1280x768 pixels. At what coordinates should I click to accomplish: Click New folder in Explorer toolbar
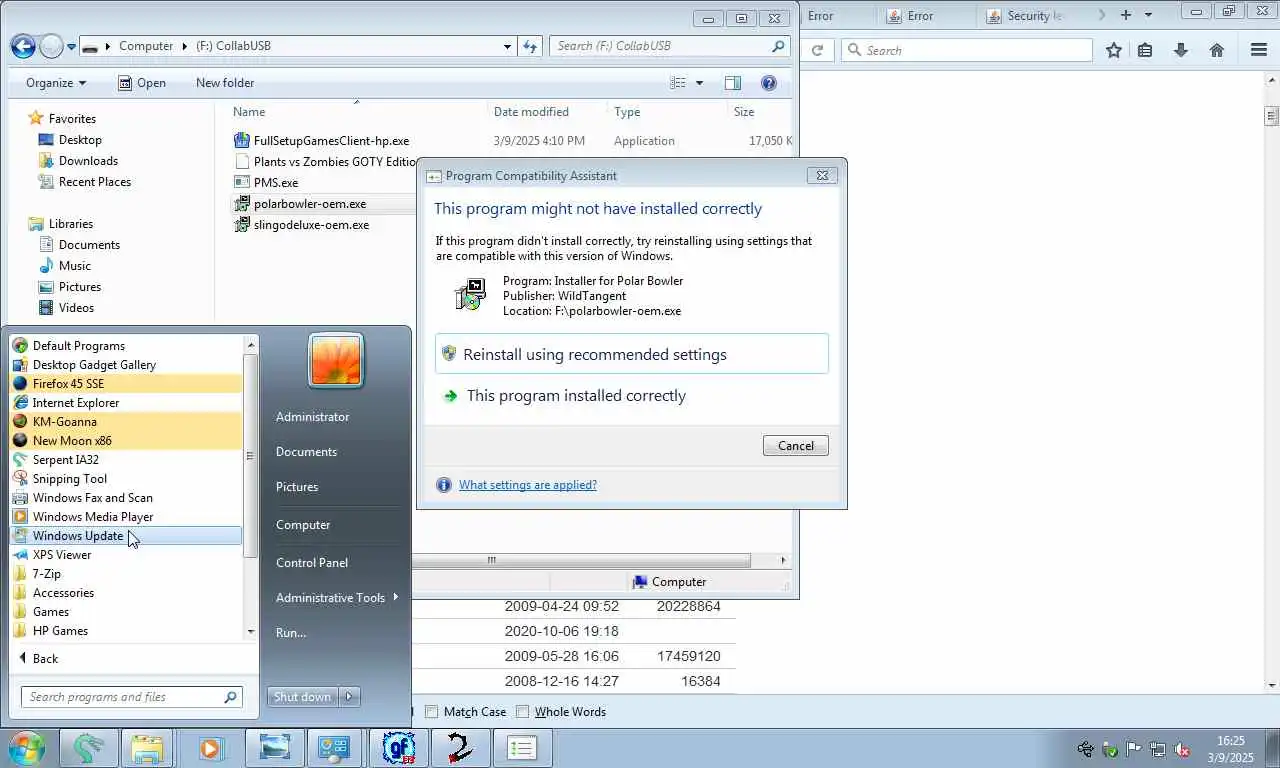click(x=225, y=83)
